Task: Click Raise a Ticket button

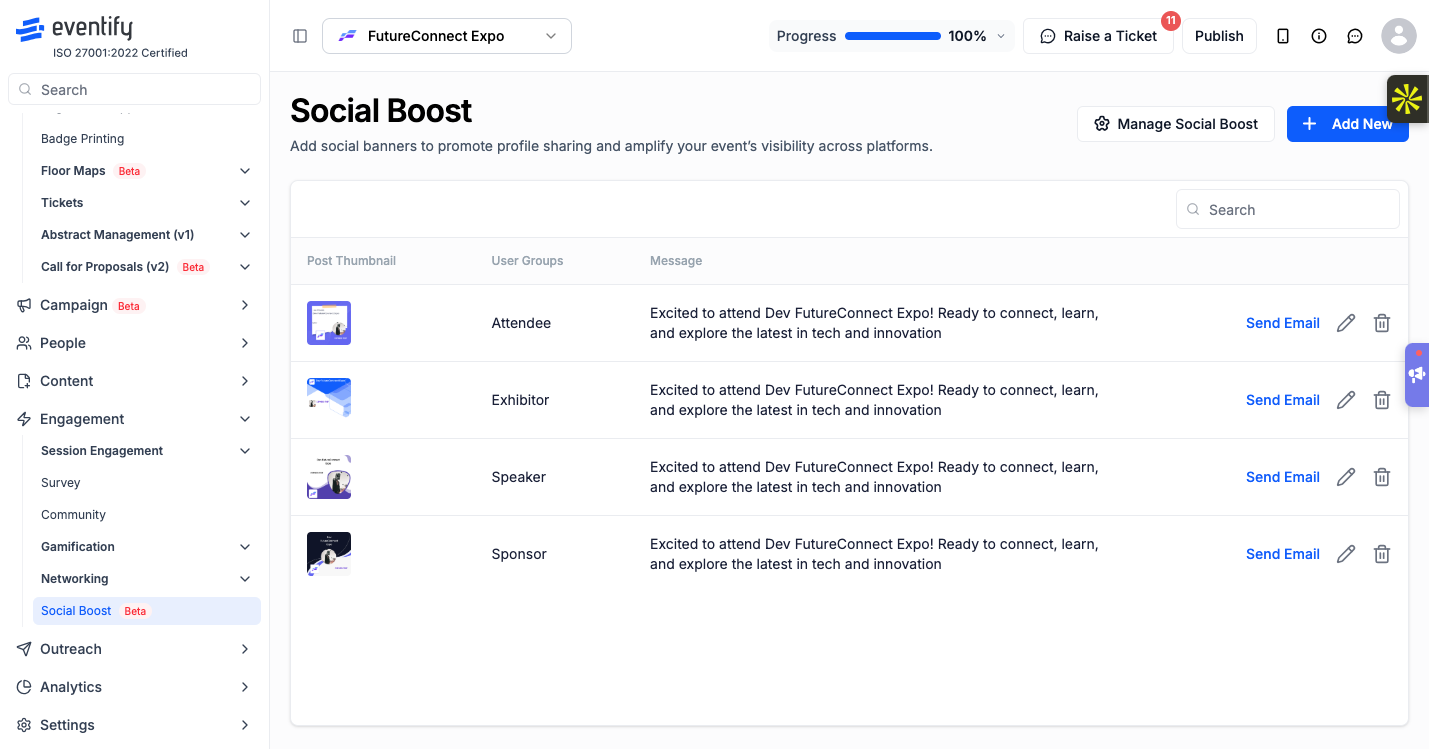Action: 1098,36
